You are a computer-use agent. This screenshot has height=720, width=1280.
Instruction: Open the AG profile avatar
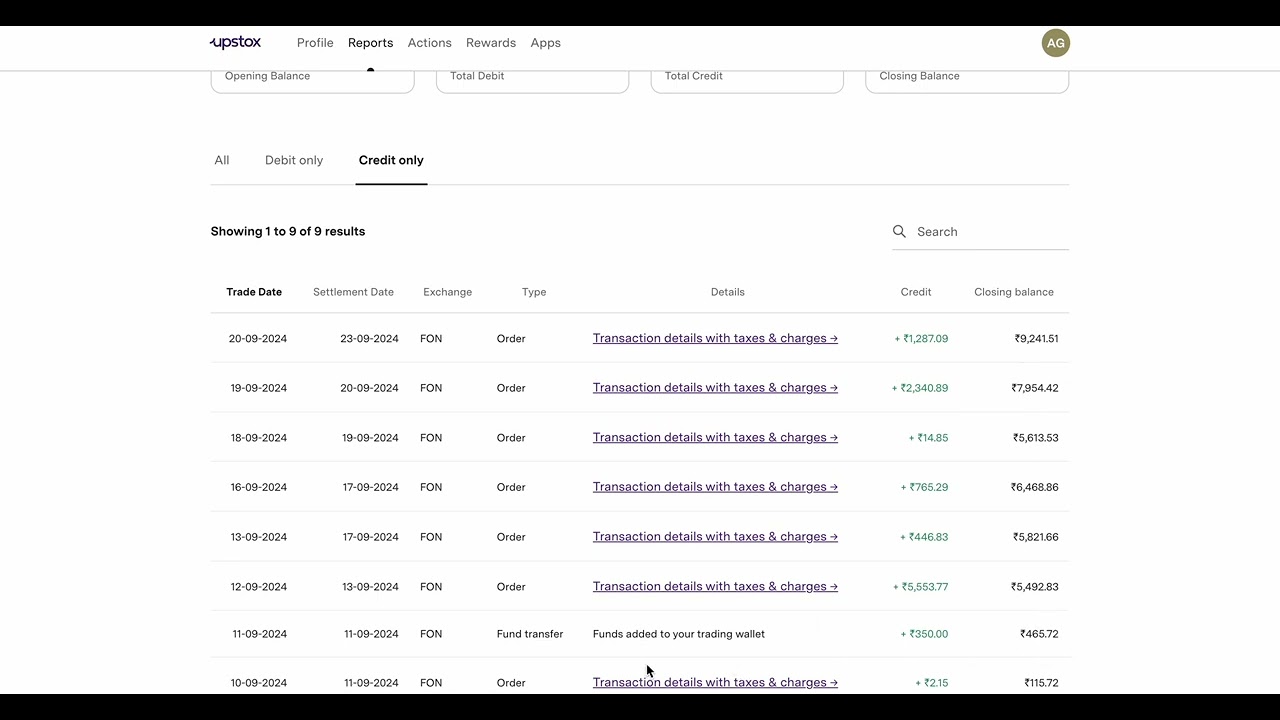pos(1055,43)
